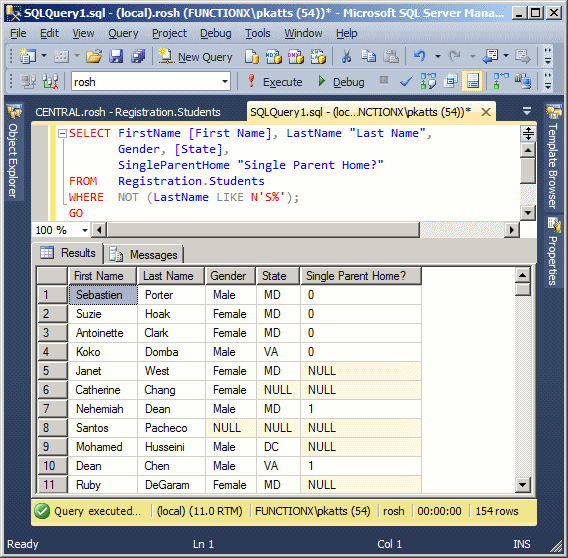Click the Parse checkmark icon

[x=406, y=82]
